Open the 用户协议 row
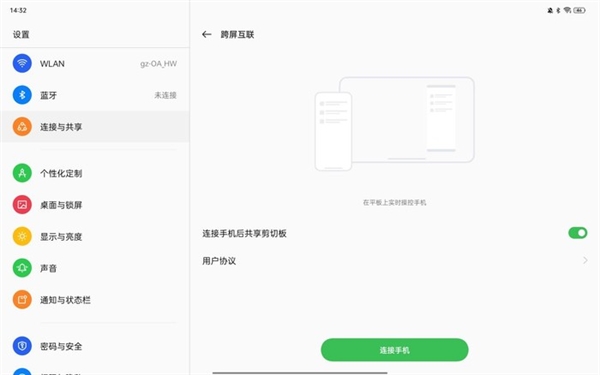 point(395,261)
